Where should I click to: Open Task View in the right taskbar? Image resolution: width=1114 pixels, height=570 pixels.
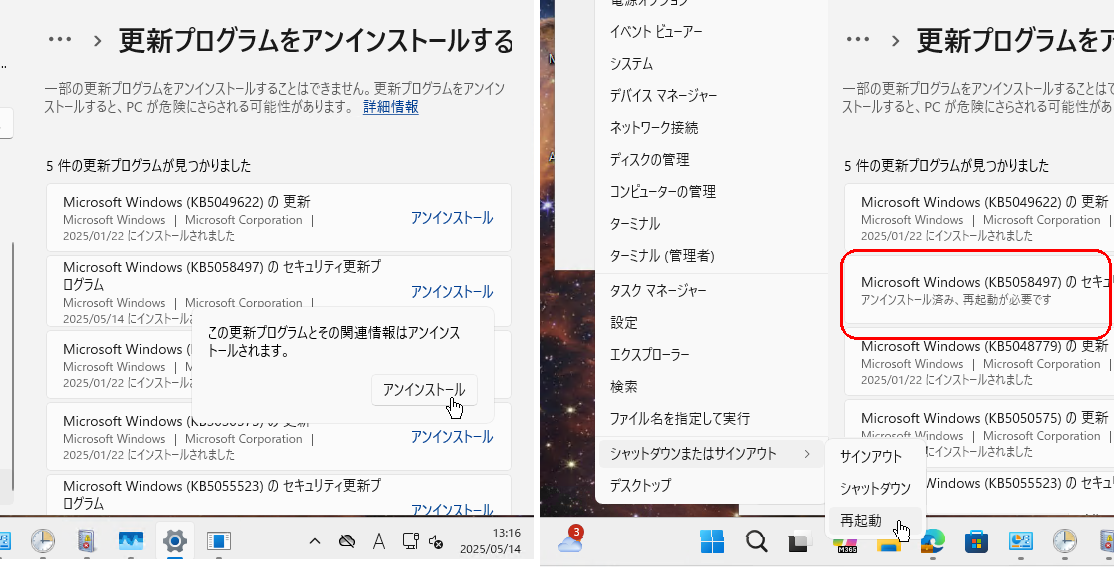tap(800, 542)
